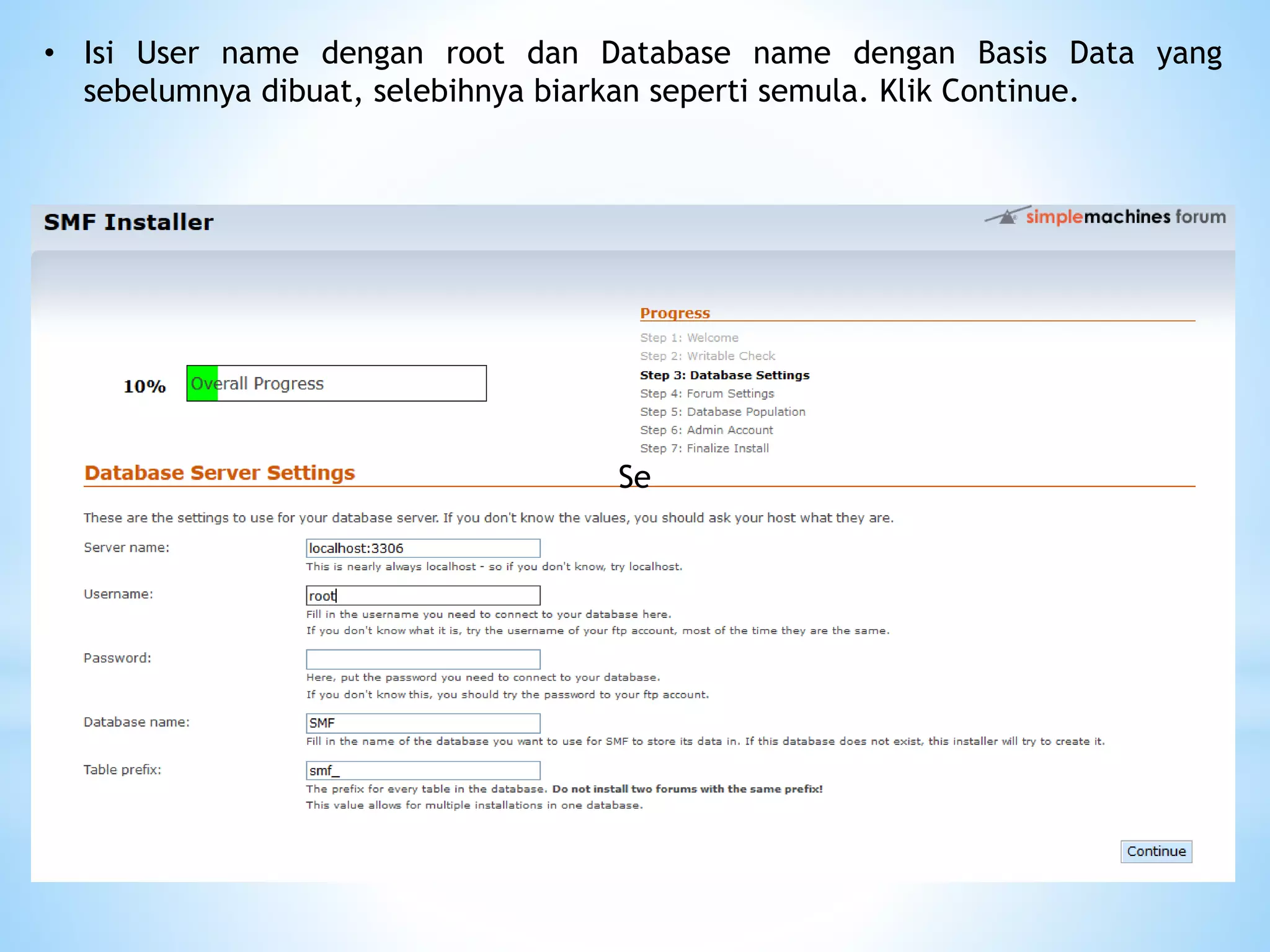Click the 'Progress' heading
The width and height of the screenshot is (1270, 952).
[675, 313]
